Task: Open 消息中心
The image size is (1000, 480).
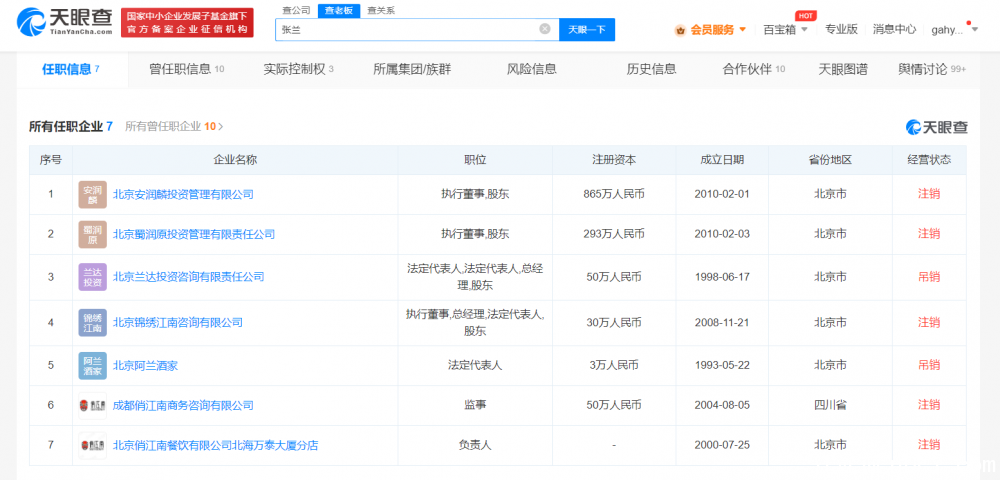Action: [x=894, y=29]
